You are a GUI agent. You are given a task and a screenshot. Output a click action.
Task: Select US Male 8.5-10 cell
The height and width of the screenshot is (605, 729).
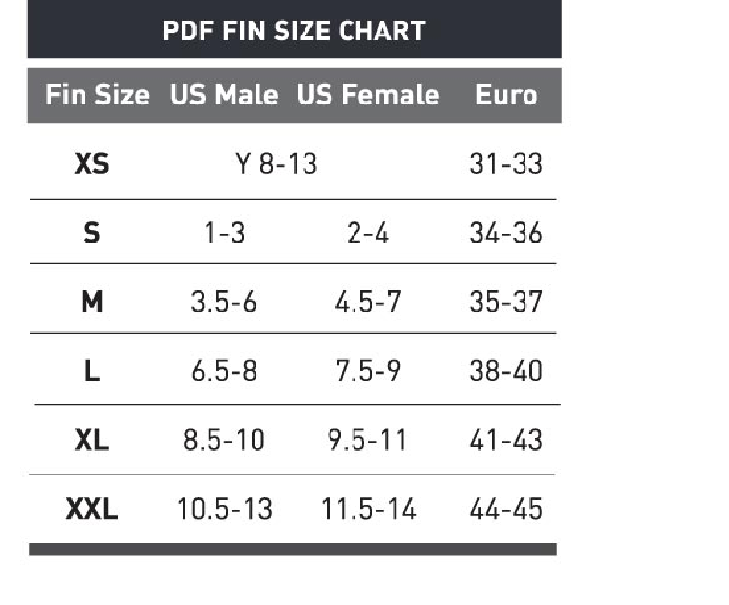click(x=224, y=439)
